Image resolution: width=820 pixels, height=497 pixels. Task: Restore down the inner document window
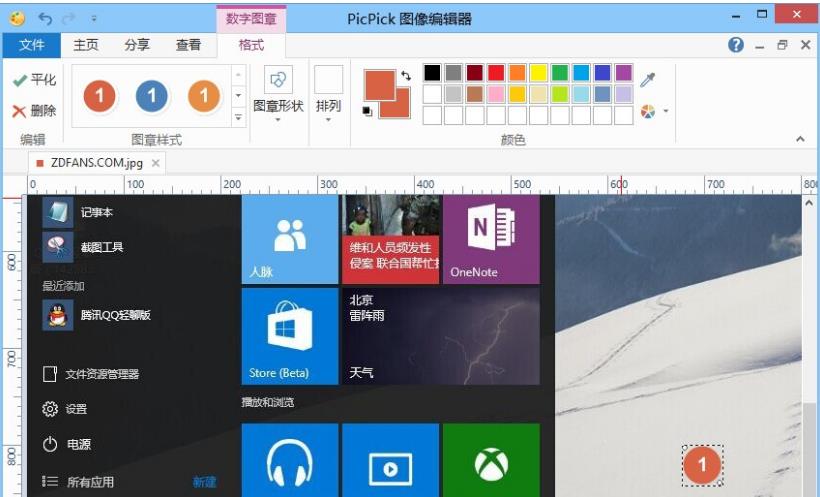tap(782, 45)
